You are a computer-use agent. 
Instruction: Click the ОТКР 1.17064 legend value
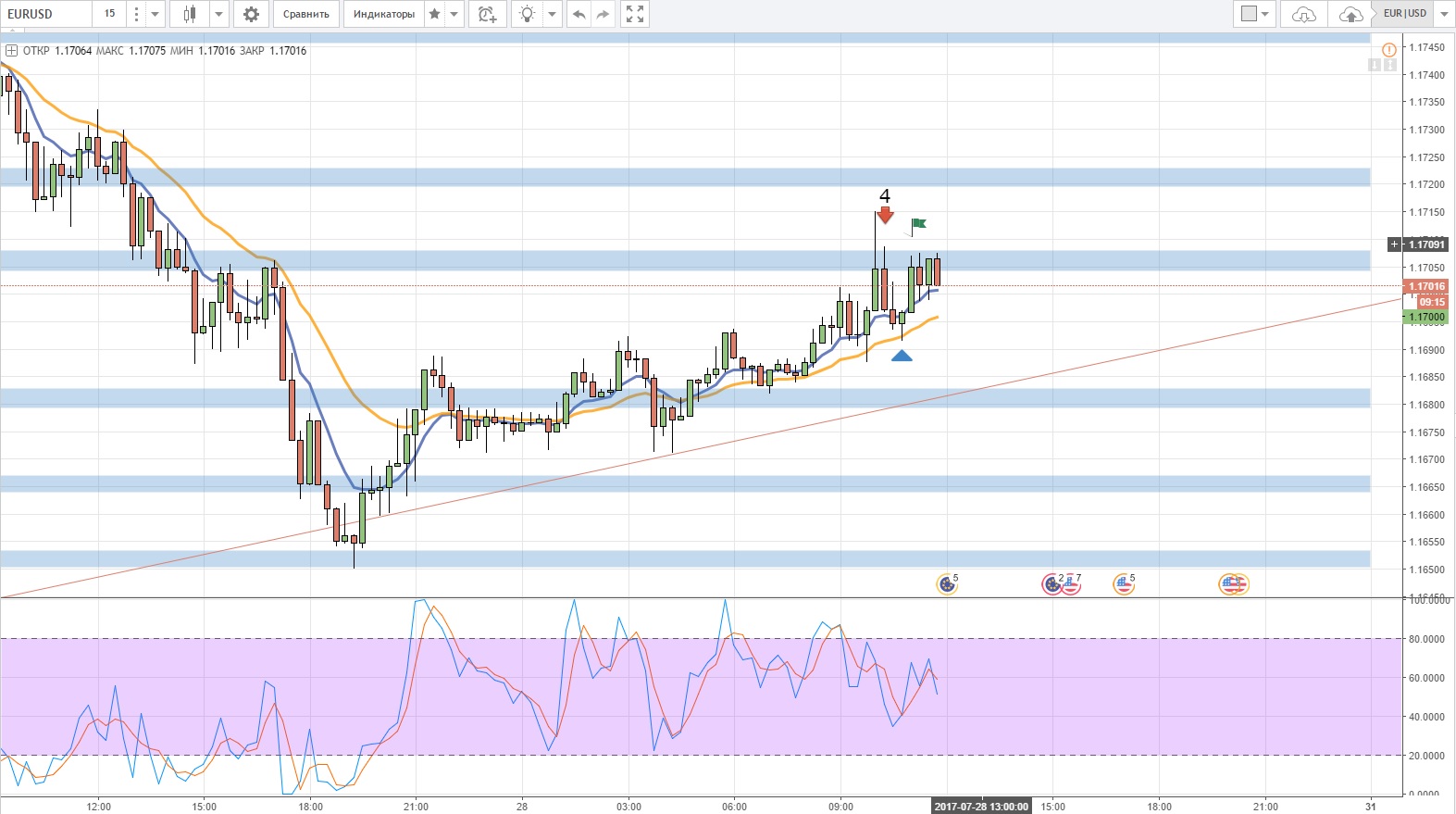57,51
